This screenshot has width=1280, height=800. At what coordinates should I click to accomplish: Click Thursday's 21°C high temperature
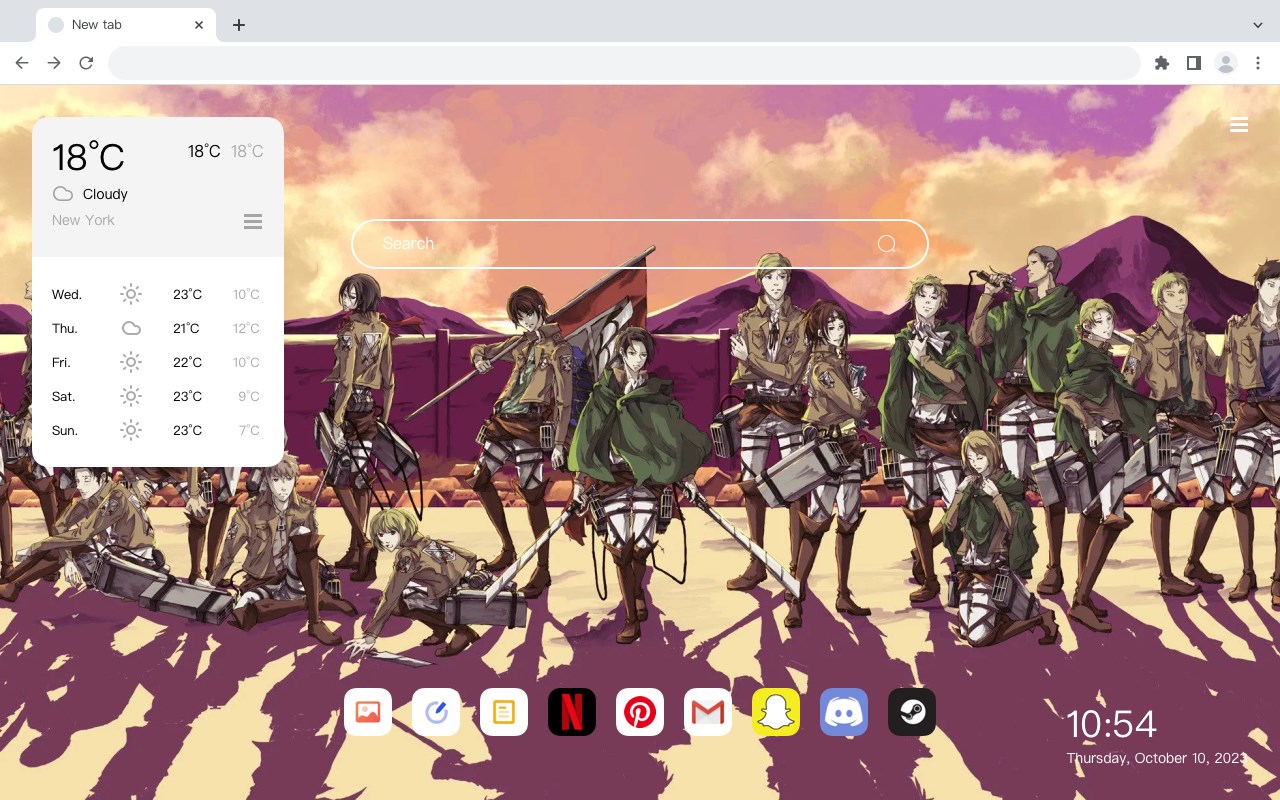(x=186, y=328)
